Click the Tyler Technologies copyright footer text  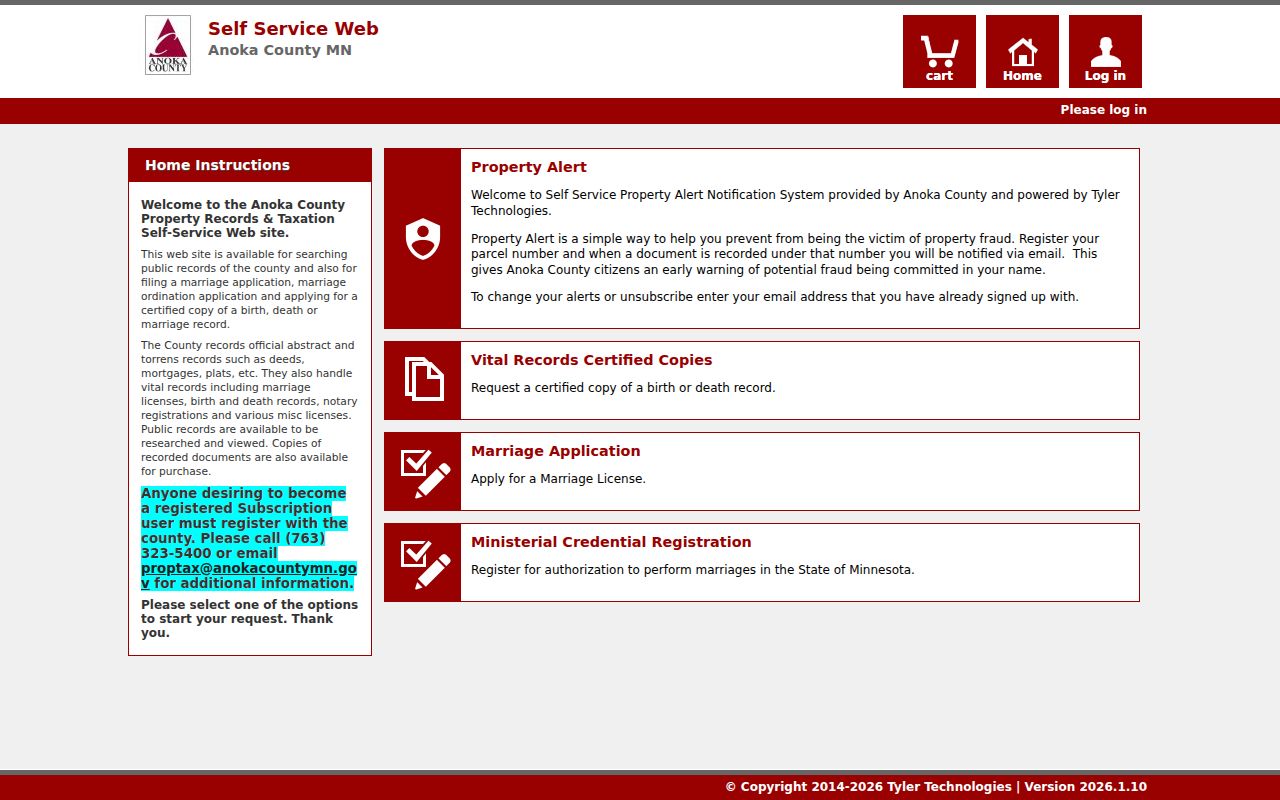[936, 787]
